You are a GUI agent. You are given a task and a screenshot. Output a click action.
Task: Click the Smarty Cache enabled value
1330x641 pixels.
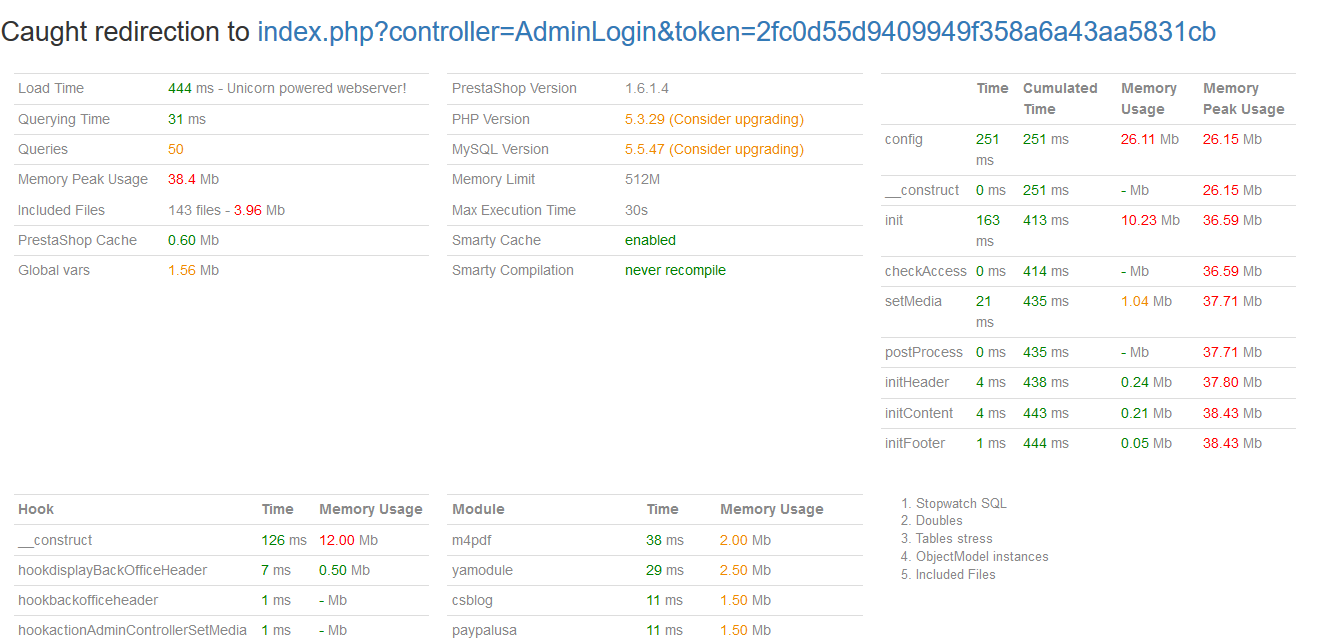650,240
